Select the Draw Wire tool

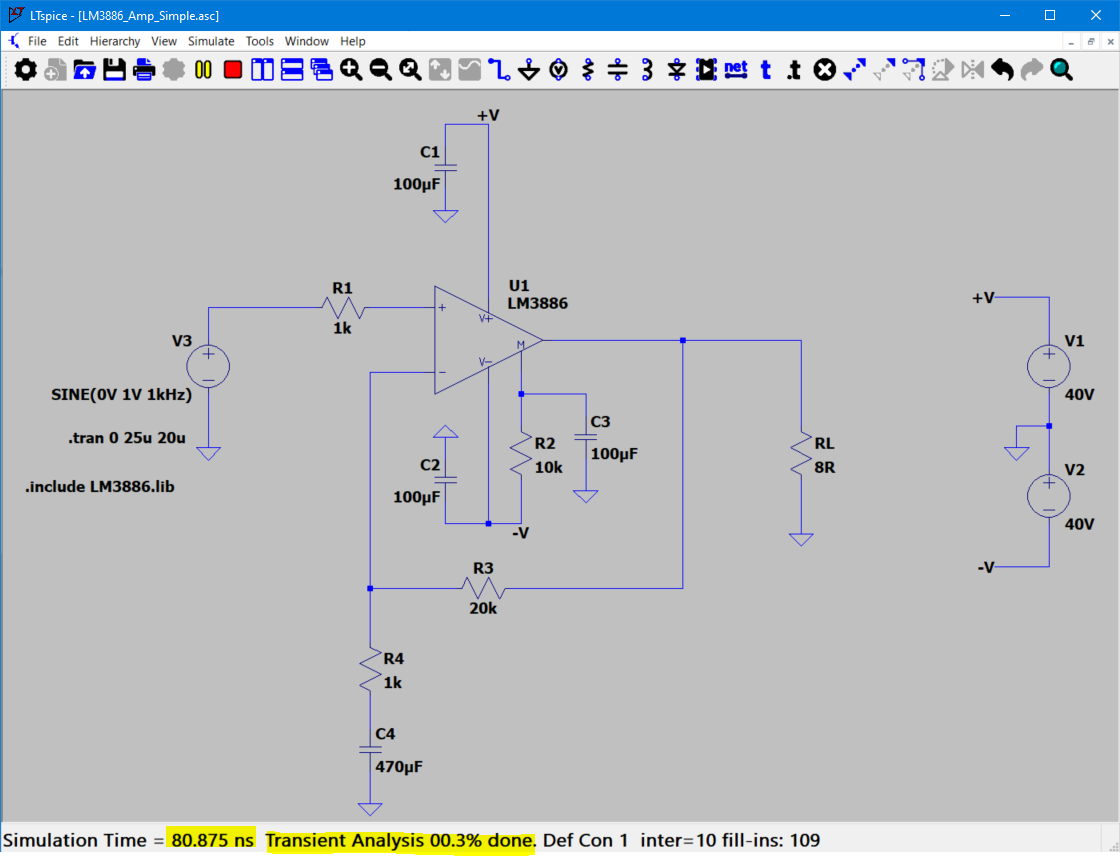click(x=499, y=69)
